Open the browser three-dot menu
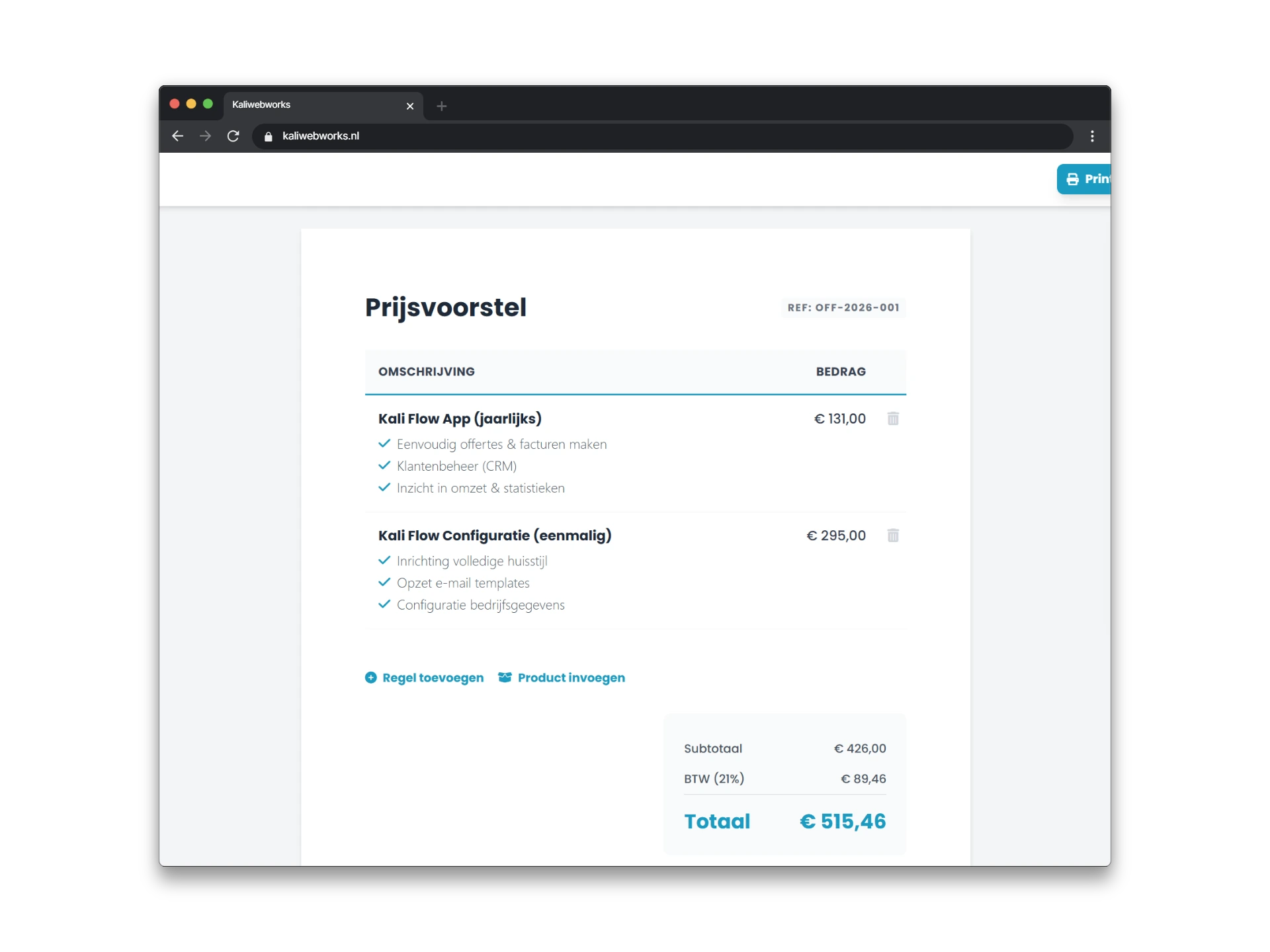The image size is (1270, 952). pos(1092,136)
